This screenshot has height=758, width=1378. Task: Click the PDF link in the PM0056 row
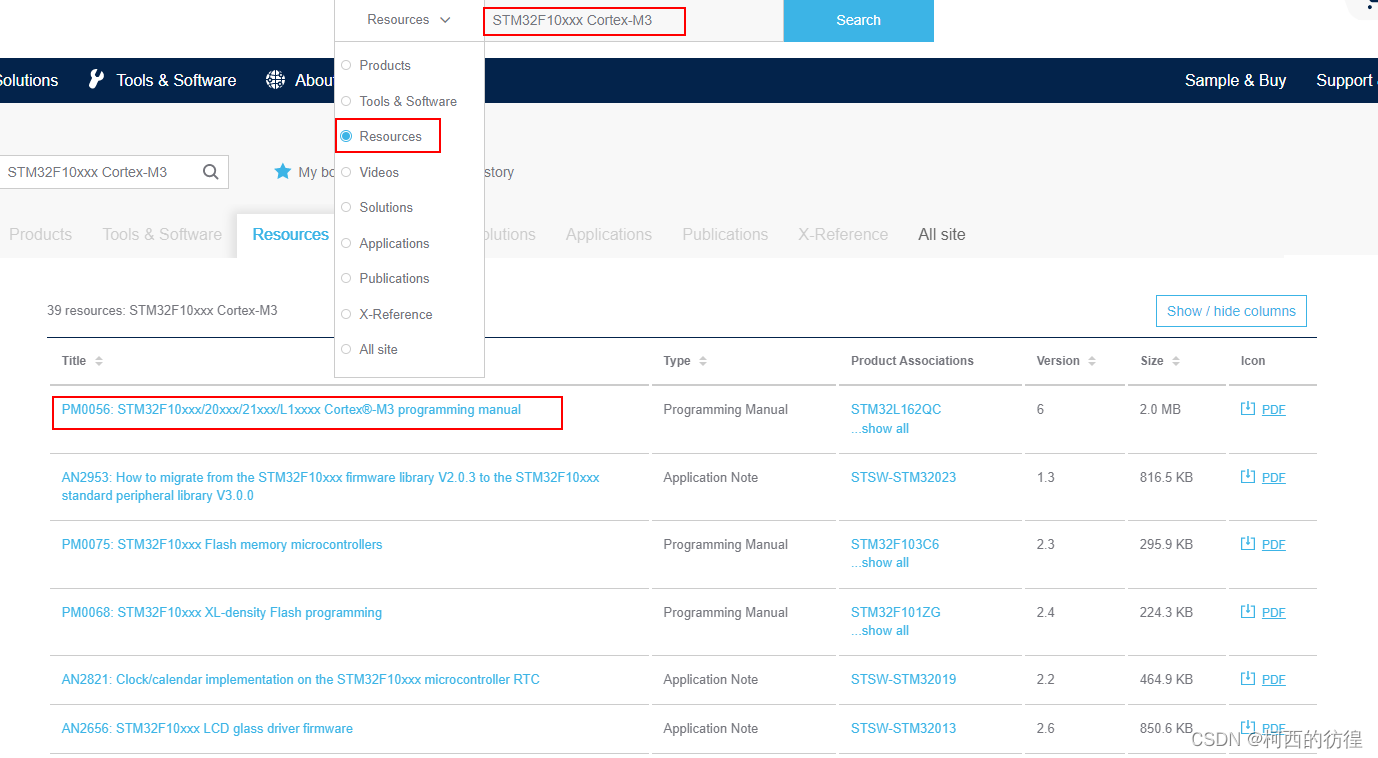1273,410
